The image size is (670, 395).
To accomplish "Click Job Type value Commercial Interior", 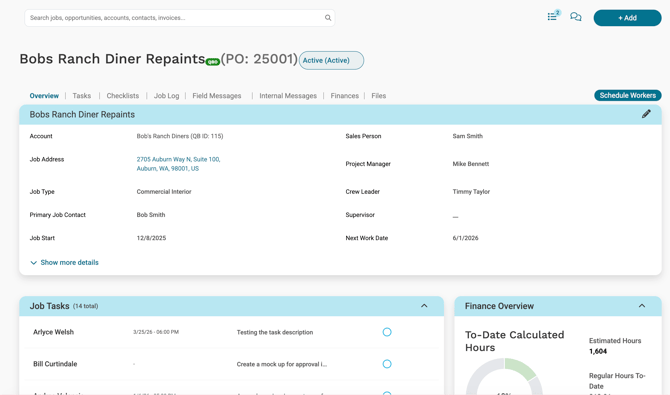I will (164, 192).
